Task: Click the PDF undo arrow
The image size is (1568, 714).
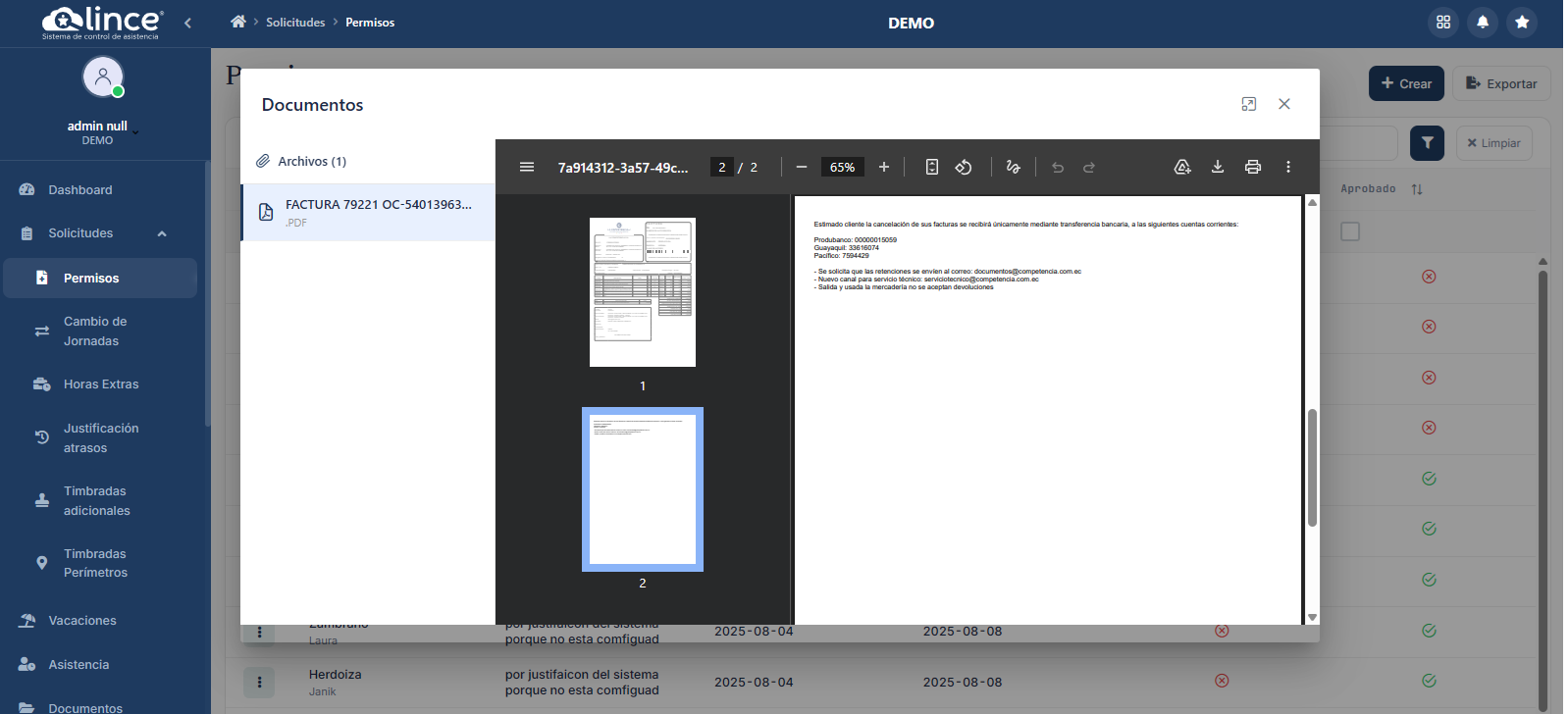Action: click(x=1058, y=167)
